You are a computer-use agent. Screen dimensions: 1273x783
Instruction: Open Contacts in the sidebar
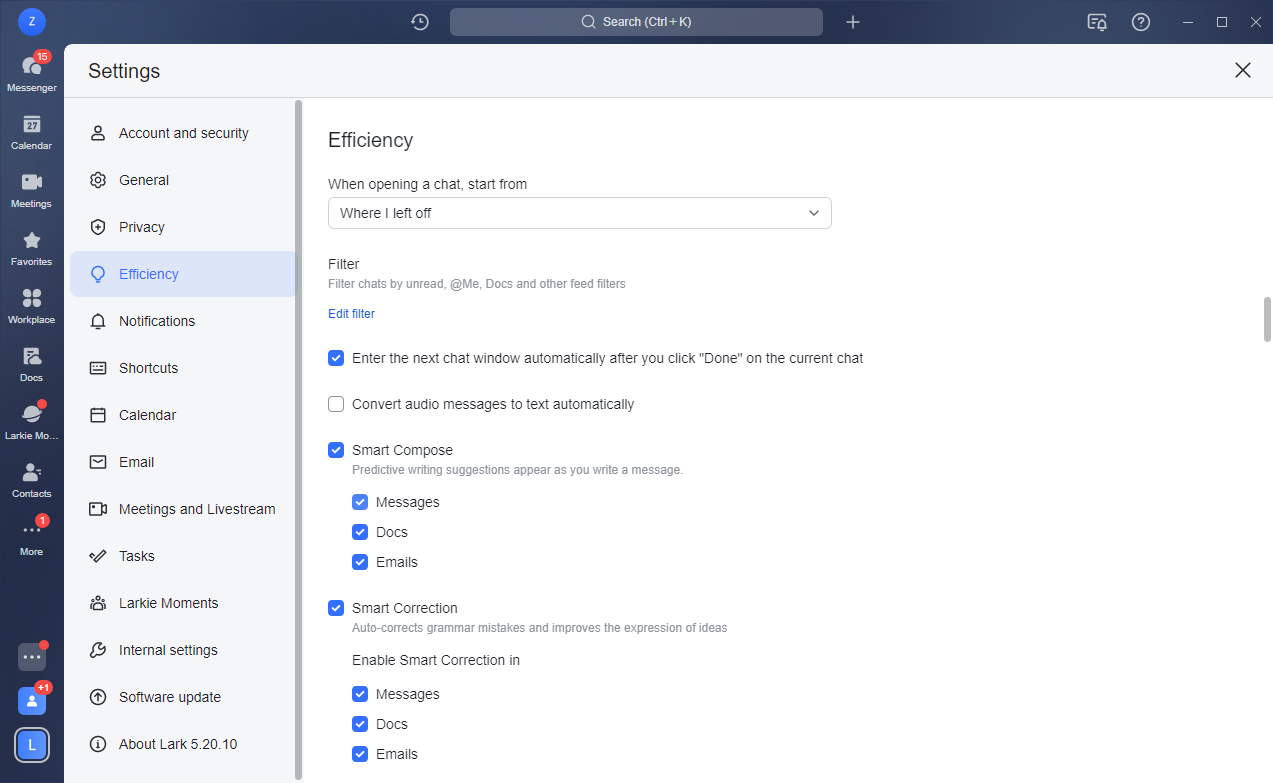[x=31, y=479]
